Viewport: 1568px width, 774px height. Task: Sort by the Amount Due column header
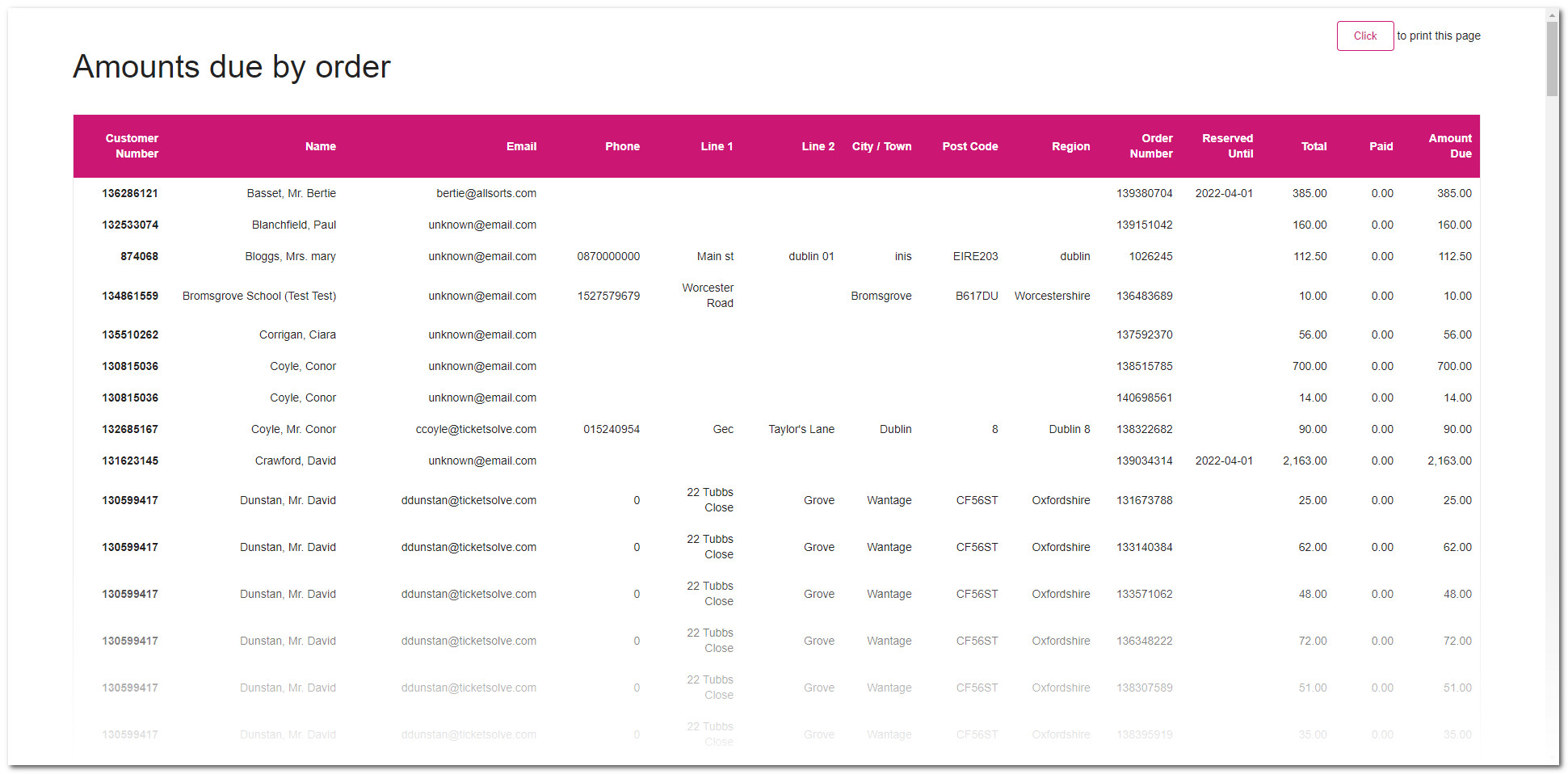1450,146
